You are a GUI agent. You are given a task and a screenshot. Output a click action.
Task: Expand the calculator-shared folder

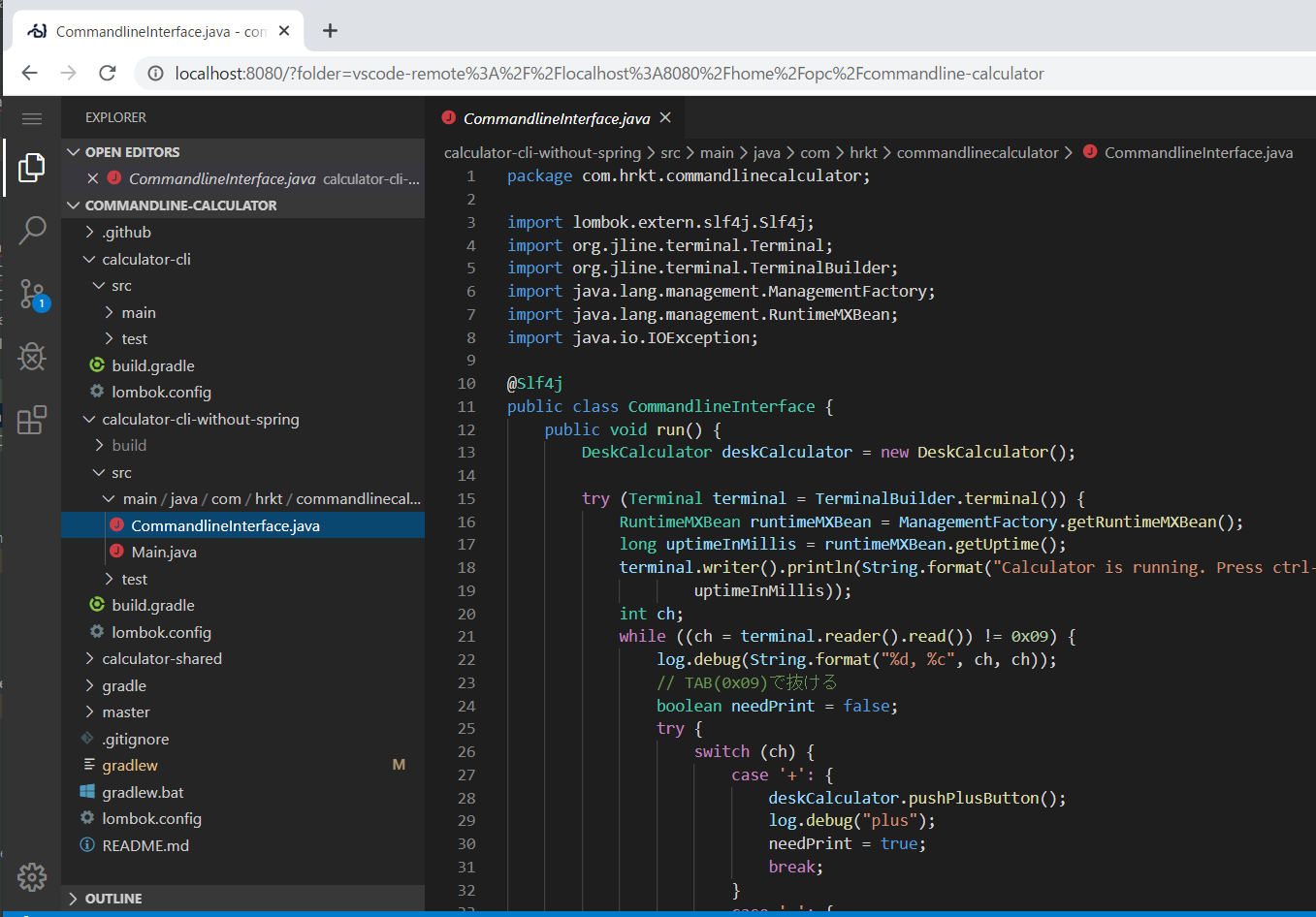162,658
